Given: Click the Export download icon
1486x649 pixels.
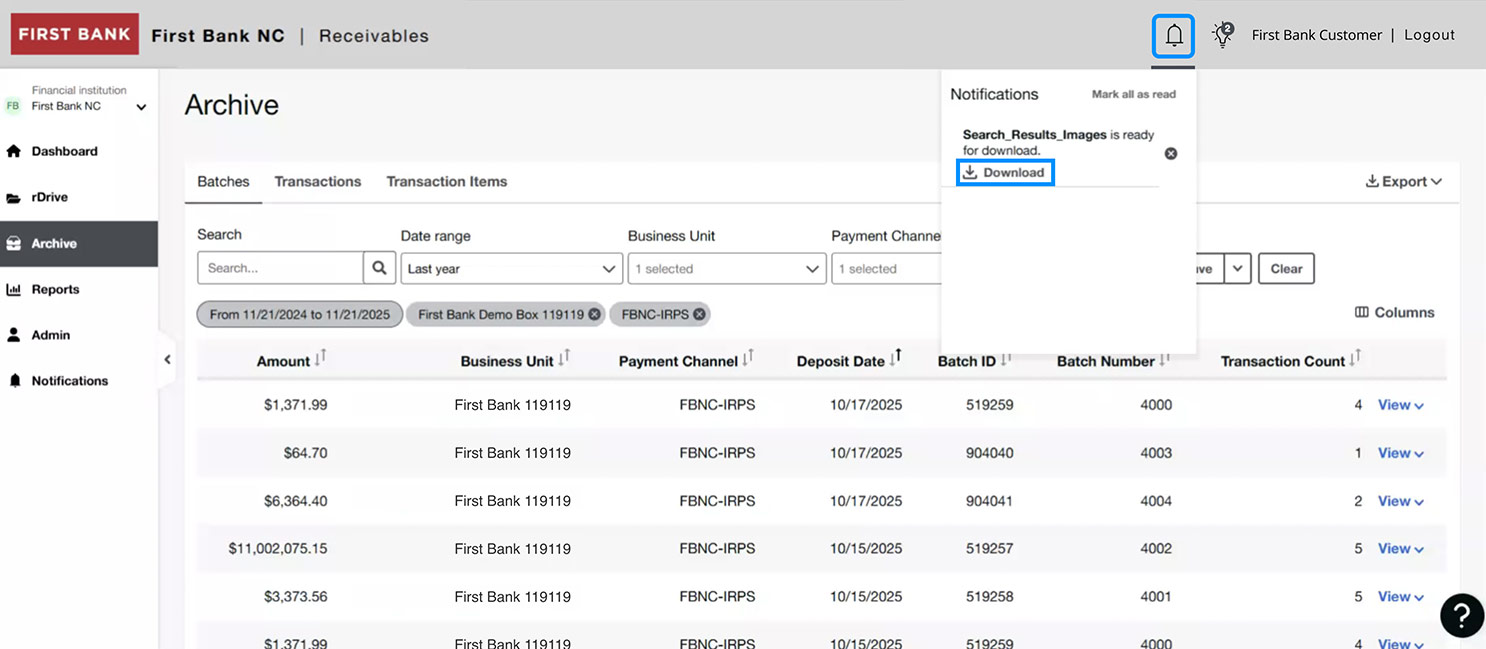Looking at the screenshot, I should click(1374, 181).
